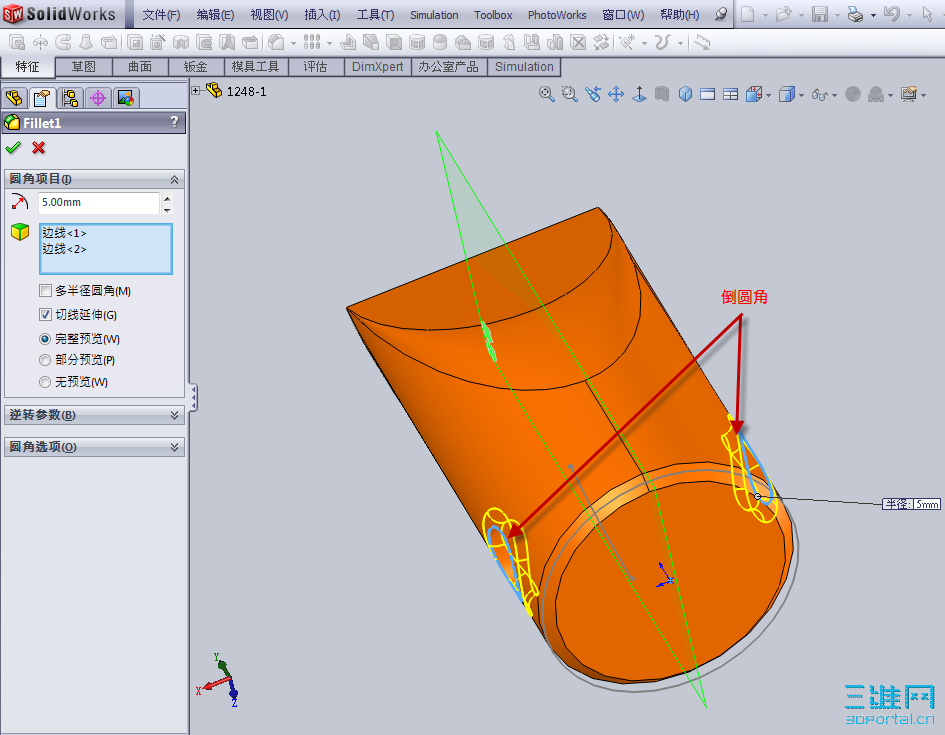Collapse the 圆角项目 section
The width and height of the screenshot is (945, 735).
[174, 180]
